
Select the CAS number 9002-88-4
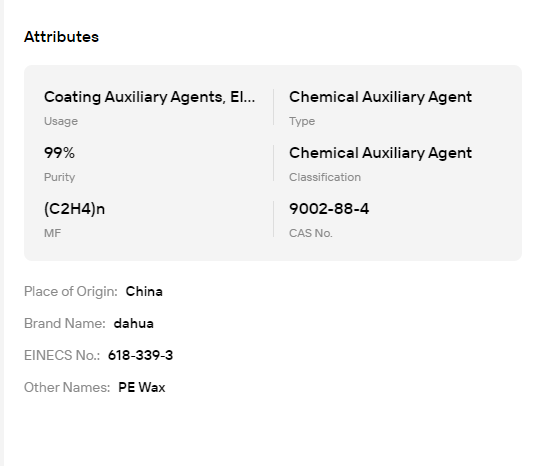(329, 209)
